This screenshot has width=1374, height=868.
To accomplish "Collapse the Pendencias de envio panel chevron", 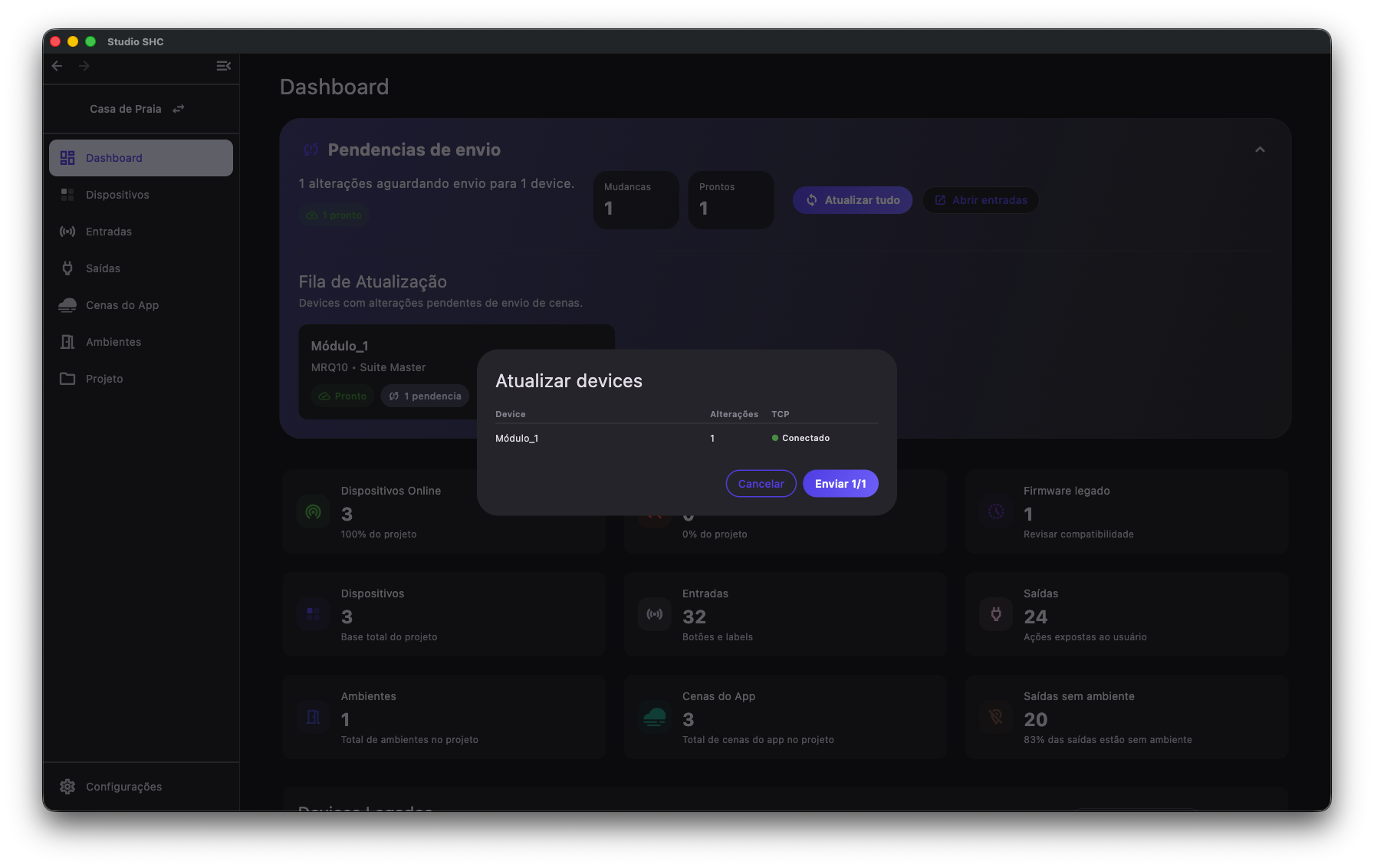I will (x=1260, y=150).
